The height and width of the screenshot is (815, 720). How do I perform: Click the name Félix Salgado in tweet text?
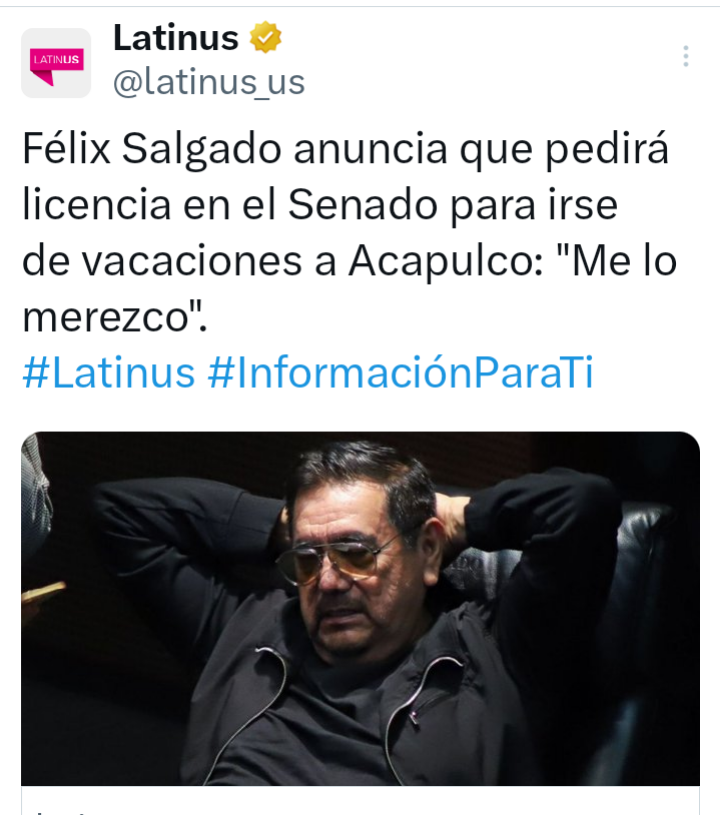point(152,149)
